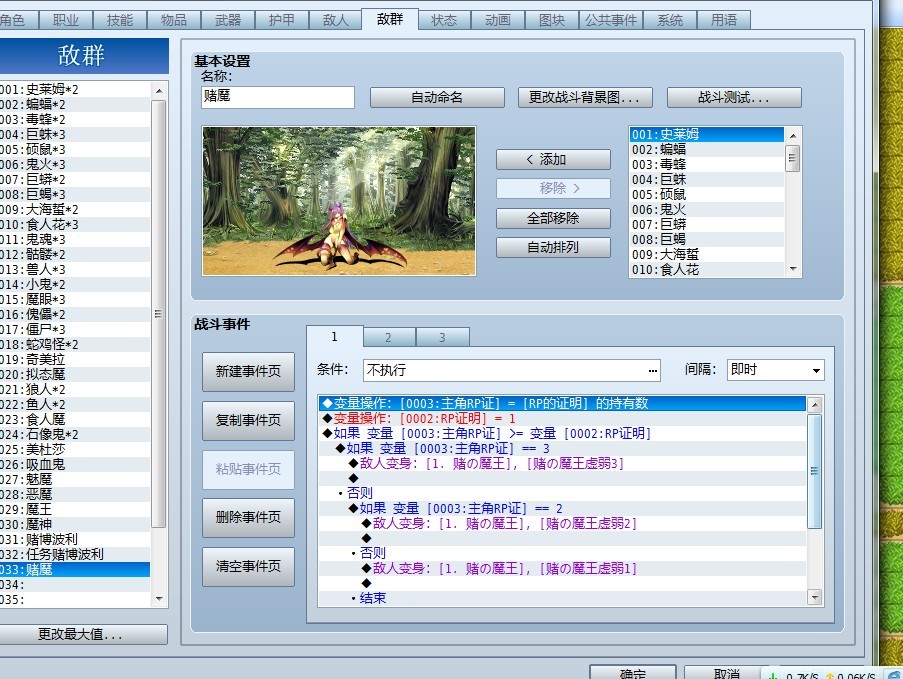Switch to the 图块 tab
The height and width of the screenshot is (679, 903).
(x=552, y=20)
